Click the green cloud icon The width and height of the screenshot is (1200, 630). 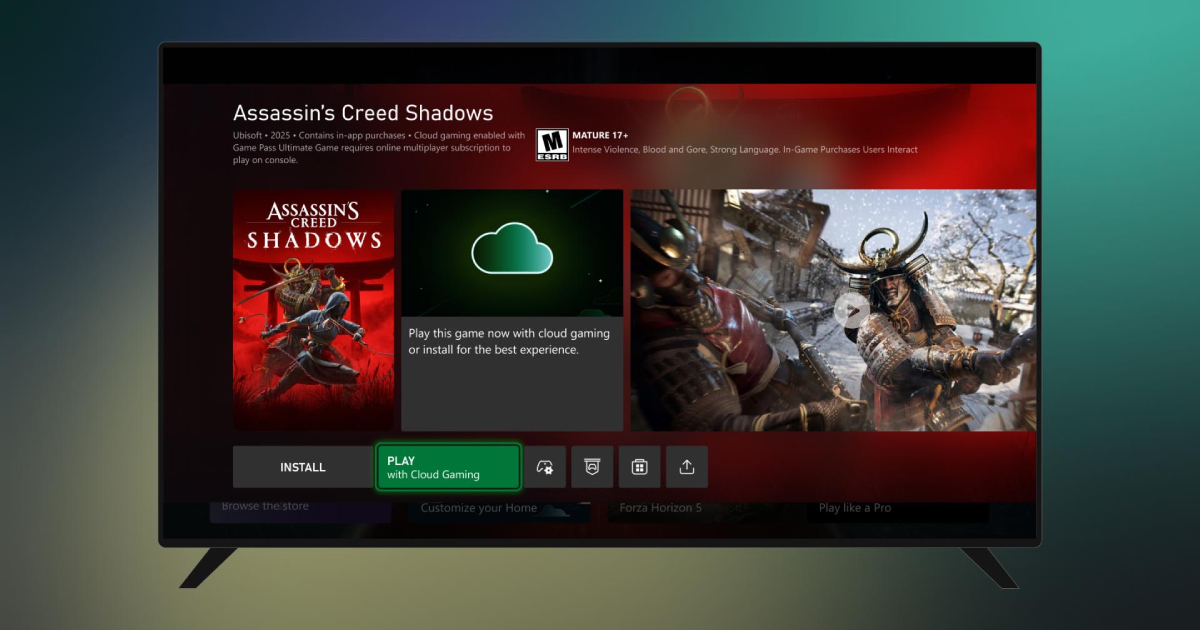[x=512, y=249]
